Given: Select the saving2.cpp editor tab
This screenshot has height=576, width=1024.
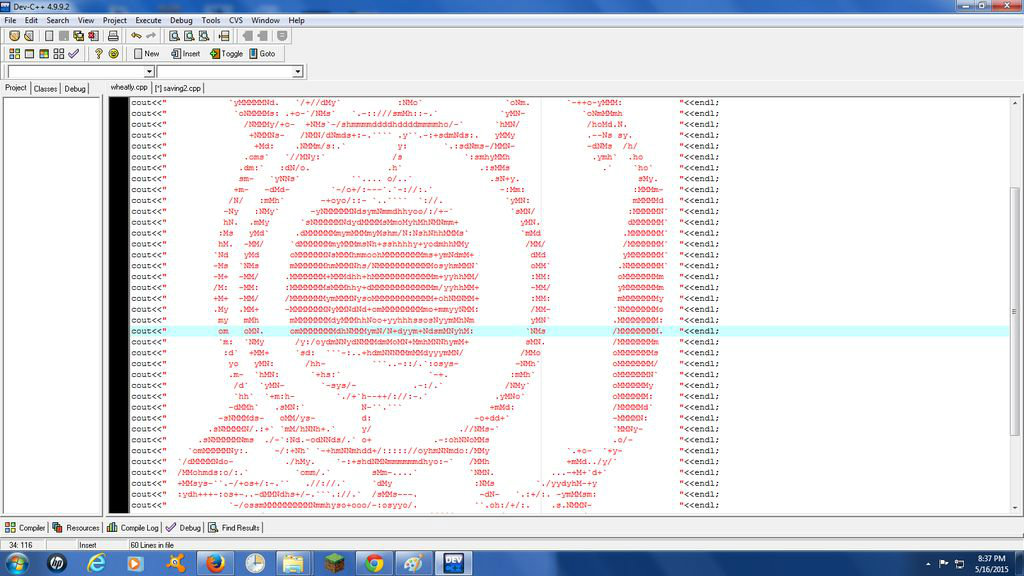Looking at the screenshot, I should point(178,88).
